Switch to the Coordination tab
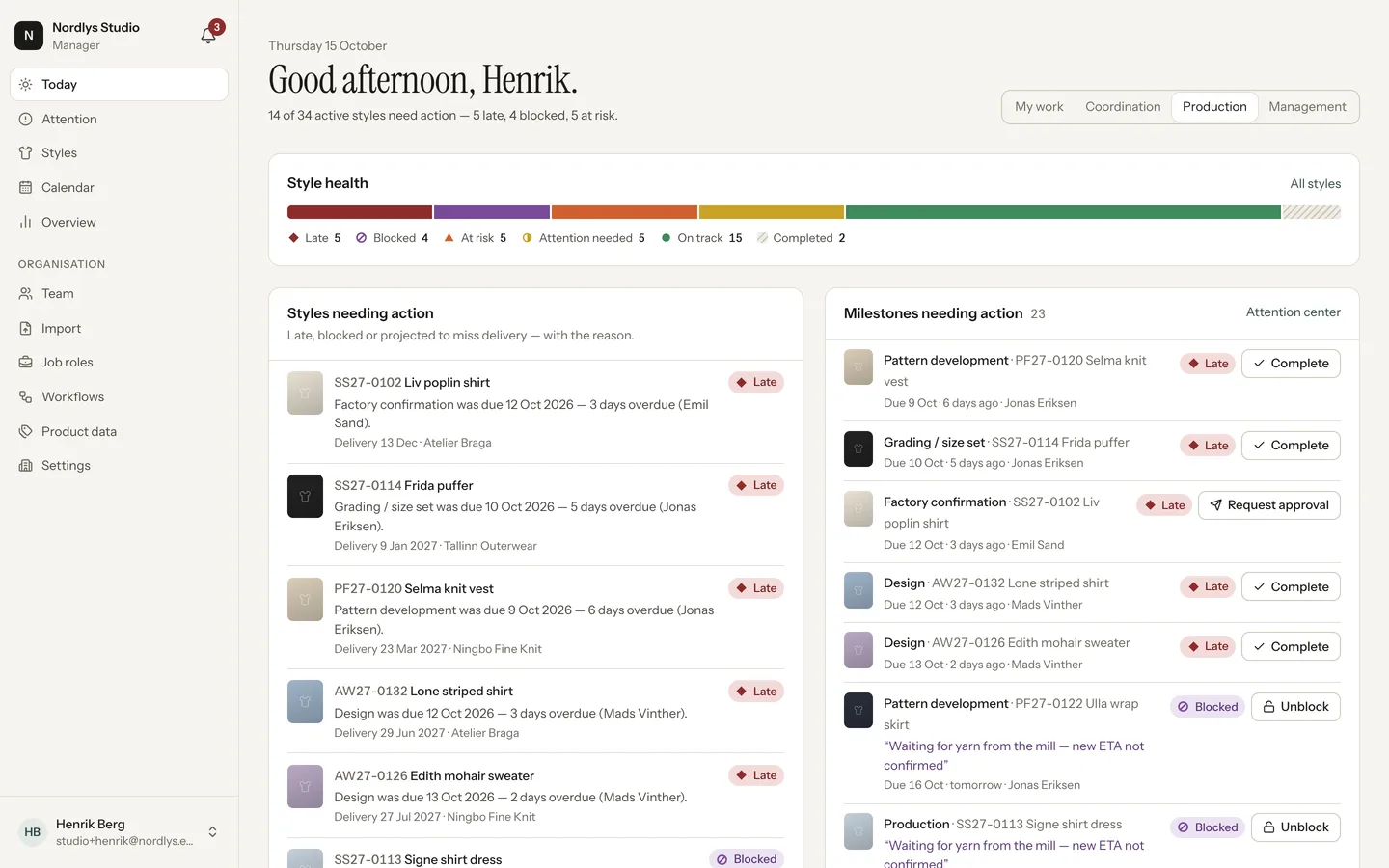This screenshot has width=1389, height=868. coord(1123,107)
